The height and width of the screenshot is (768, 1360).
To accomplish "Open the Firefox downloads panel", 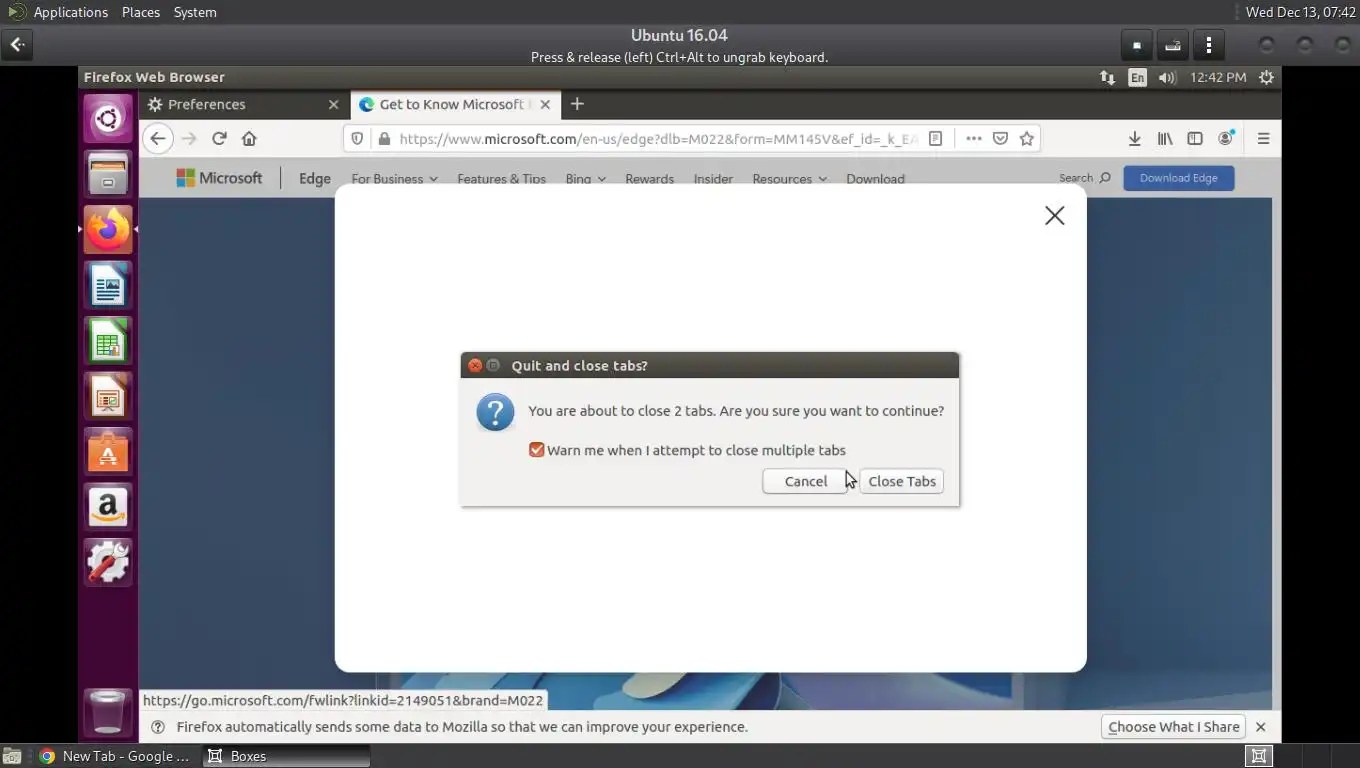I will [1134, 139].
